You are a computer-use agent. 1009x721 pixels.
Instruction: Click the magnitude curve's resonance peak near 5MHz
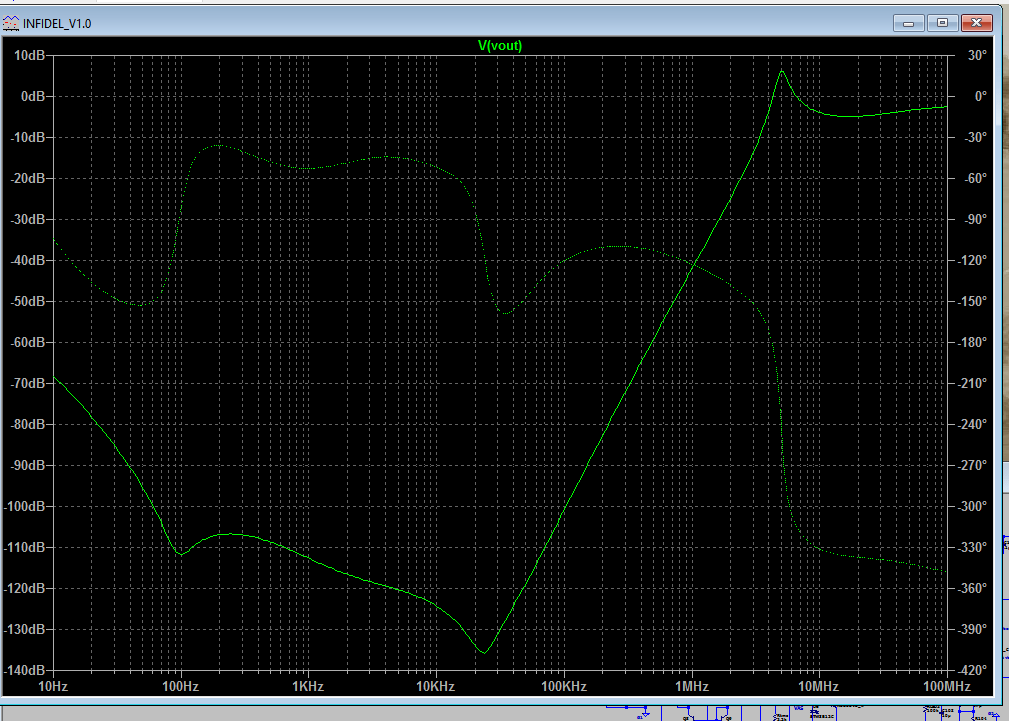[782, 71]
